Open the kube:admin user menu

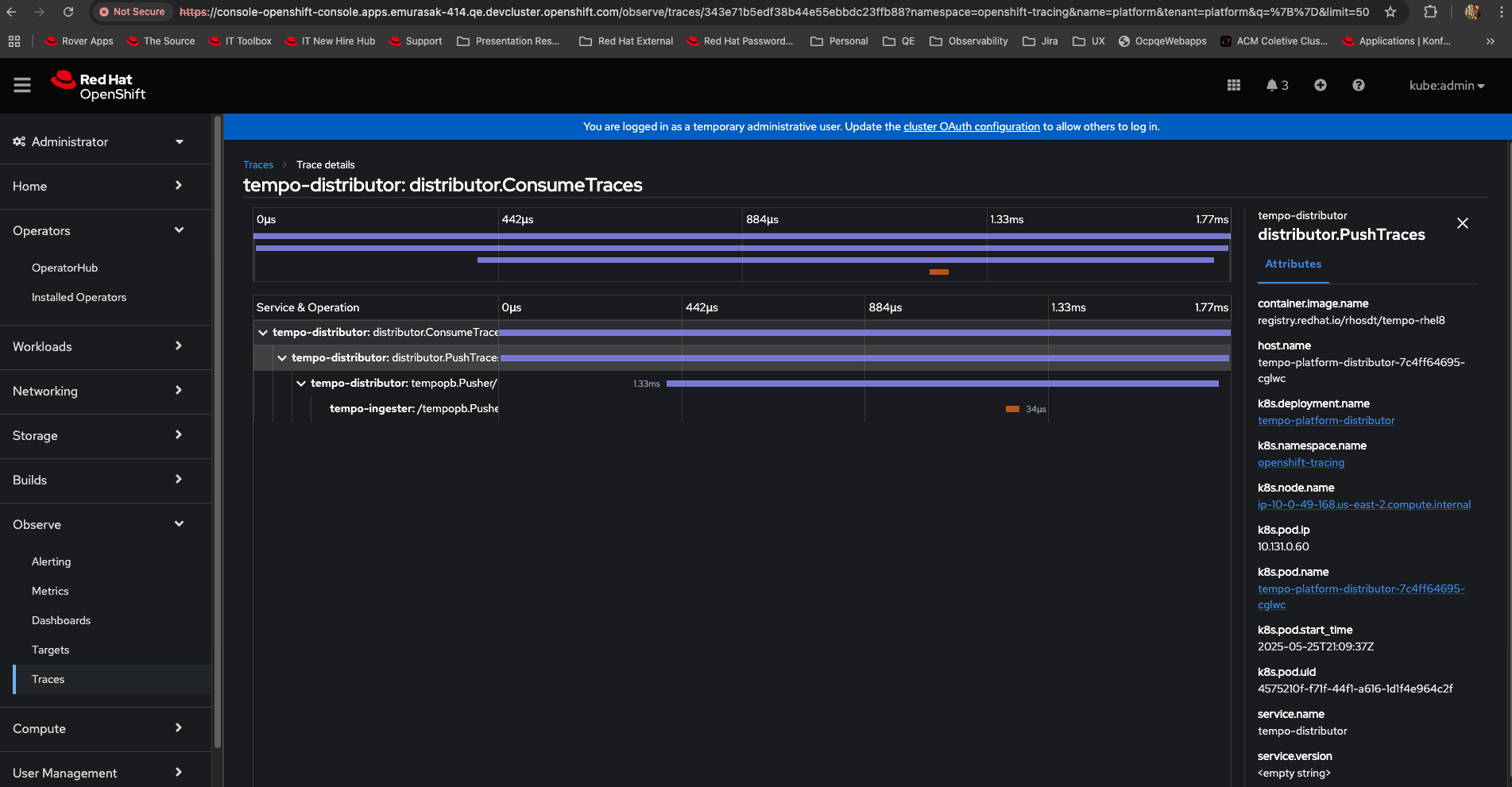click(1447, 85)
